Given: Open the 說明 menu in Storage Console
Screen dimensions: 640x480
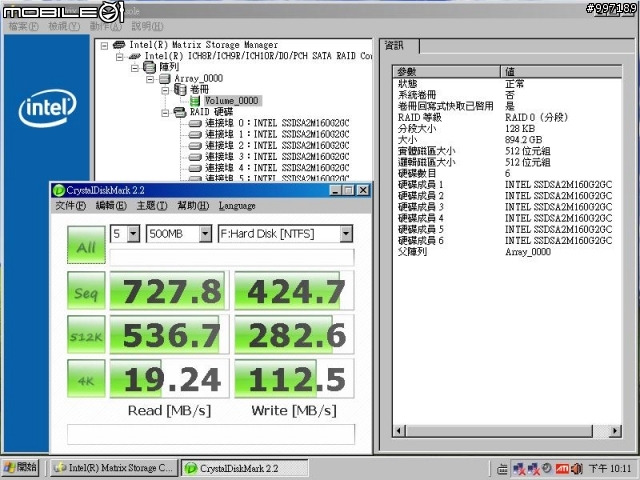Looking at the screenshot, I should pos(147,27).
